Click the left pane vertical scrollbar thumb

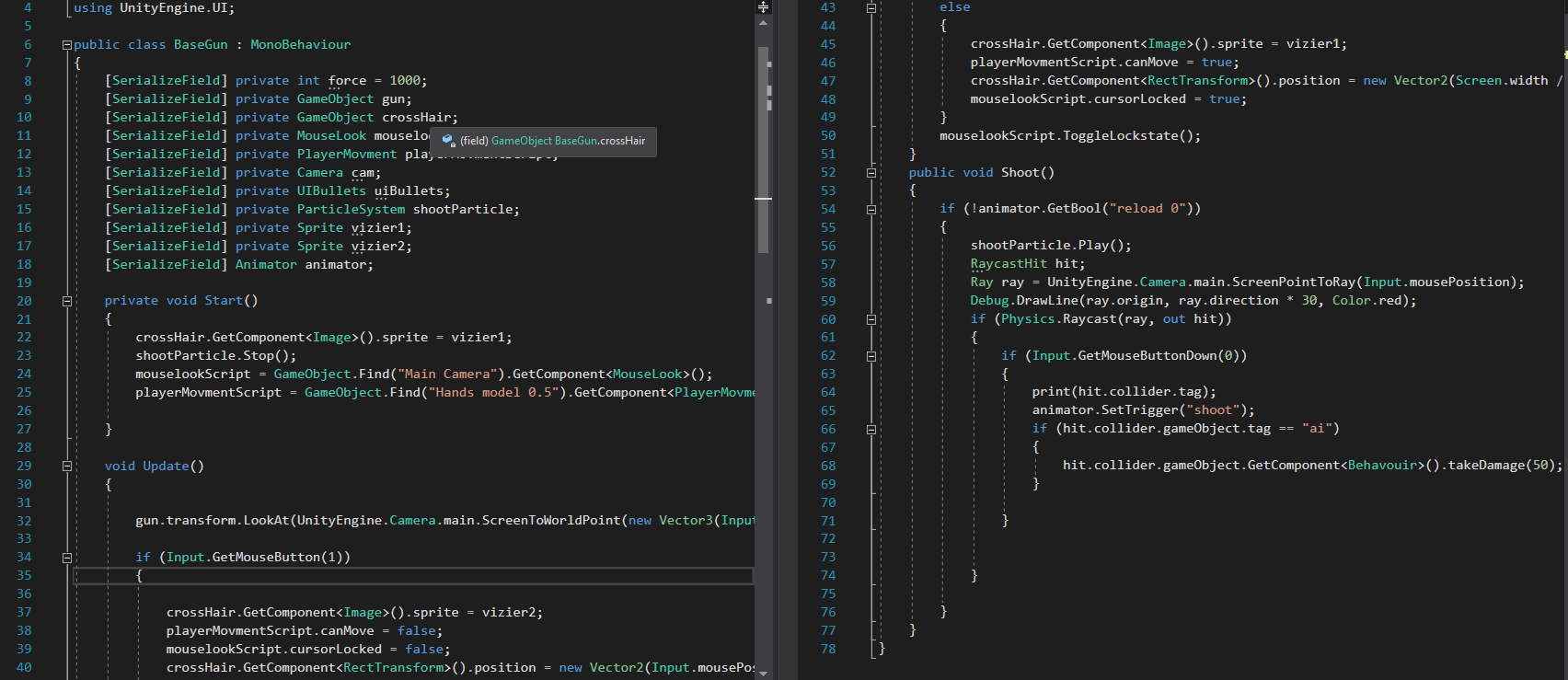click(763, 150)
